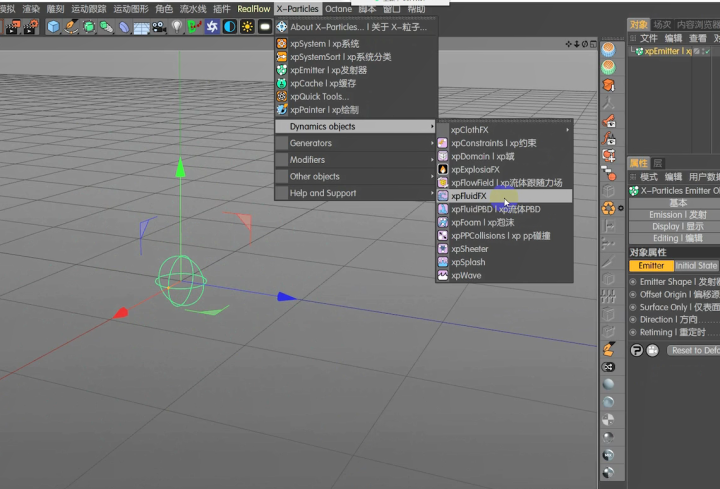The image size is (720, 489).
Task: Click the round camera icon beside Reset to Defaults
Action: click(x=652, y=350)
